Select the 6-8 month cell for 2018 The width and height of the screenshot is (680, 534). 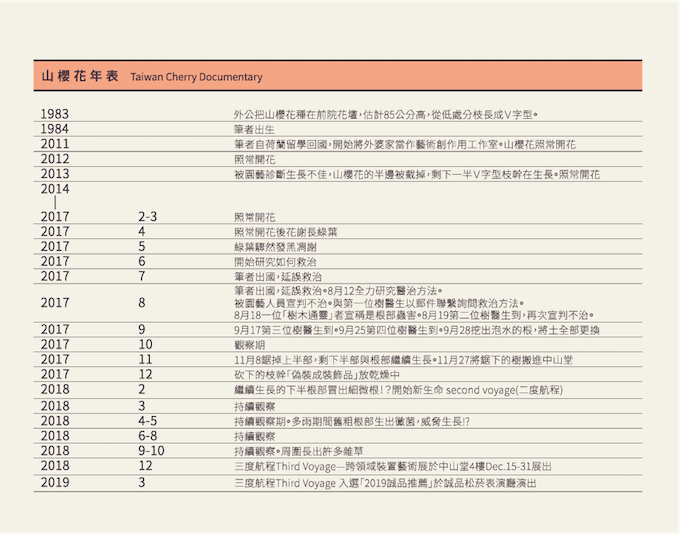[148, 436]
